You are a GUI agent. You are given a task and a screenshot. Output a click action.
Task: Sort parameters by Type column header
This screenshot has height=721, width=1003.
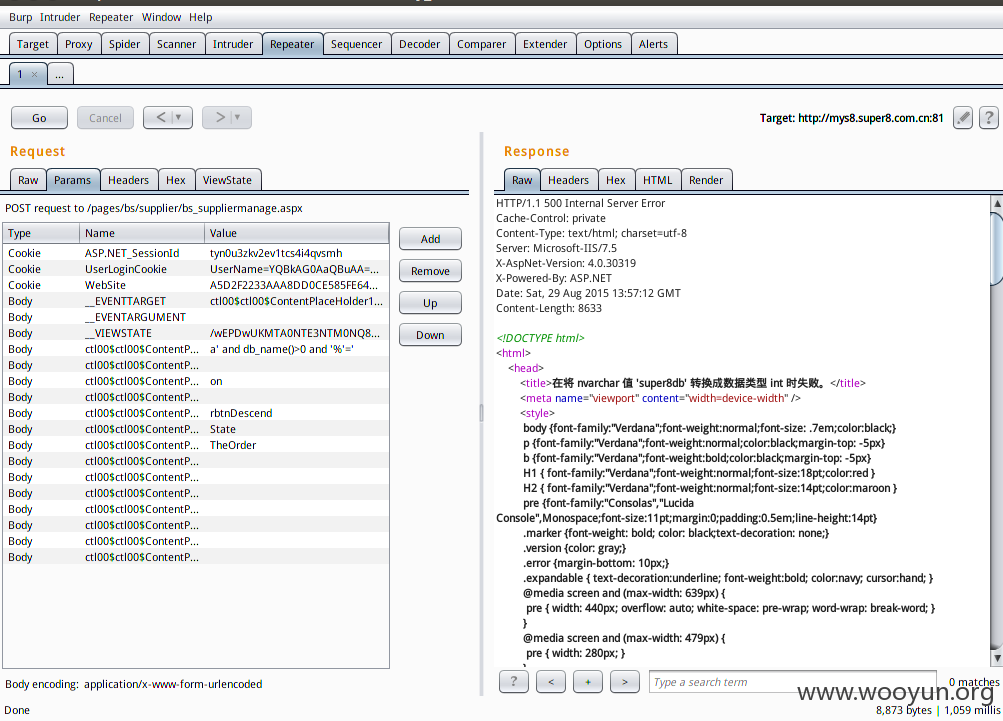[x=42, y=233]
